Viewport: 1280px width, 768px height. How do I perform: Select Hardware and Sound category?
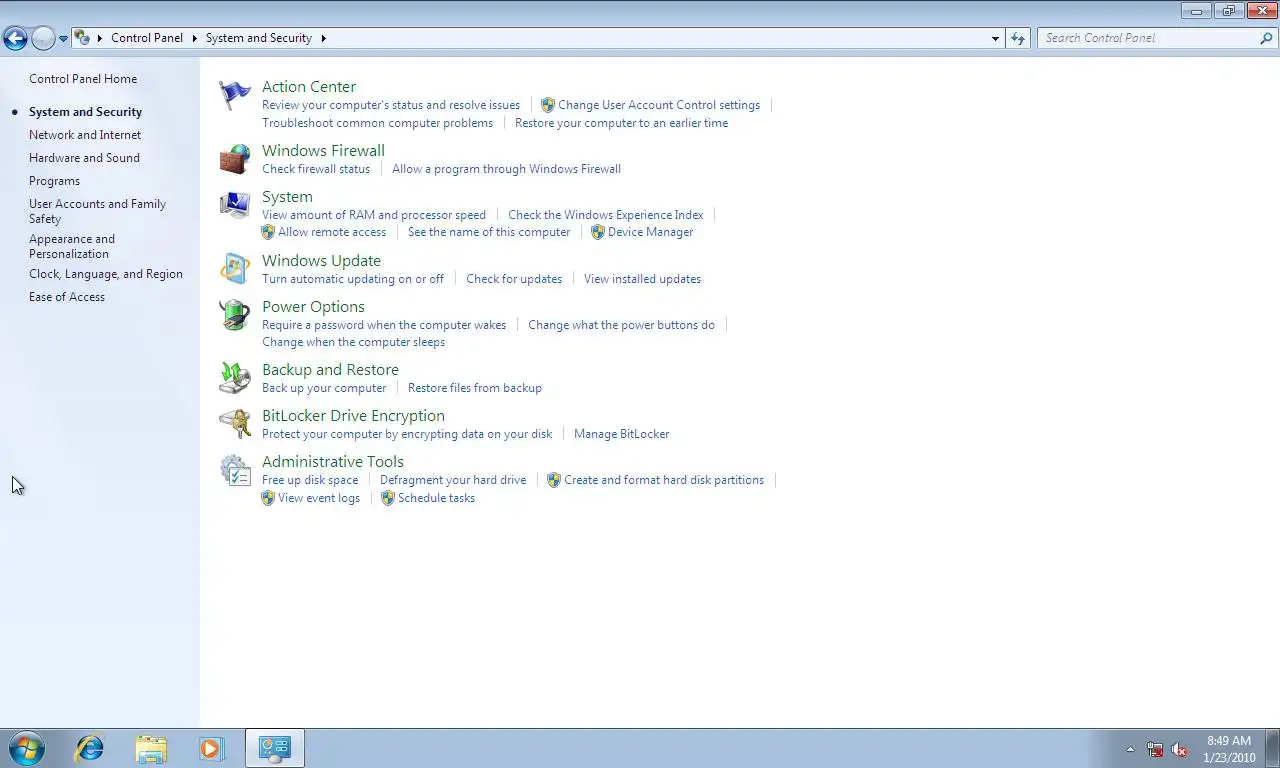[84, 158]
